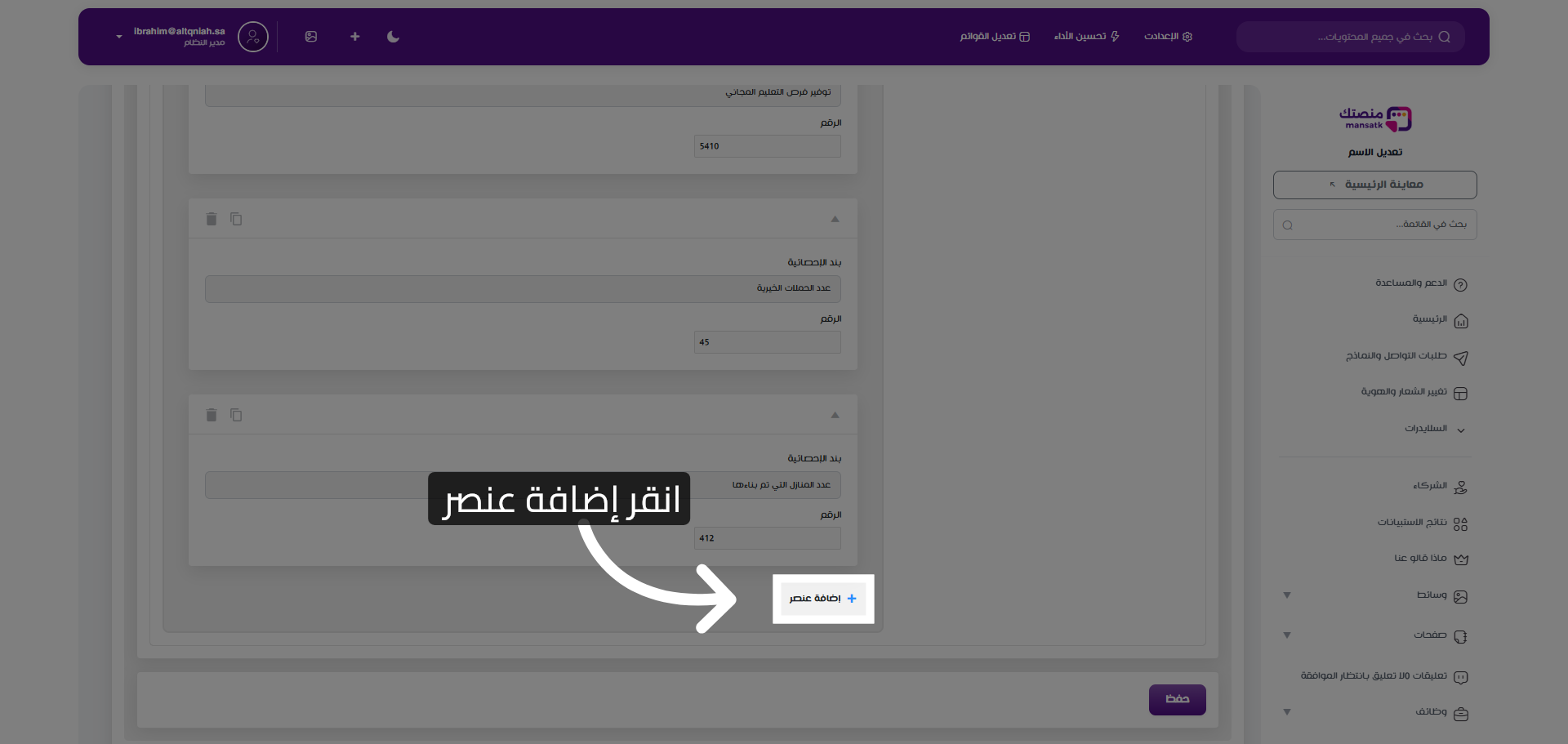Click the testimonials (ماذا قالوا عنا) icon
Viewport: 1568px width, 744px height.
1462,559
